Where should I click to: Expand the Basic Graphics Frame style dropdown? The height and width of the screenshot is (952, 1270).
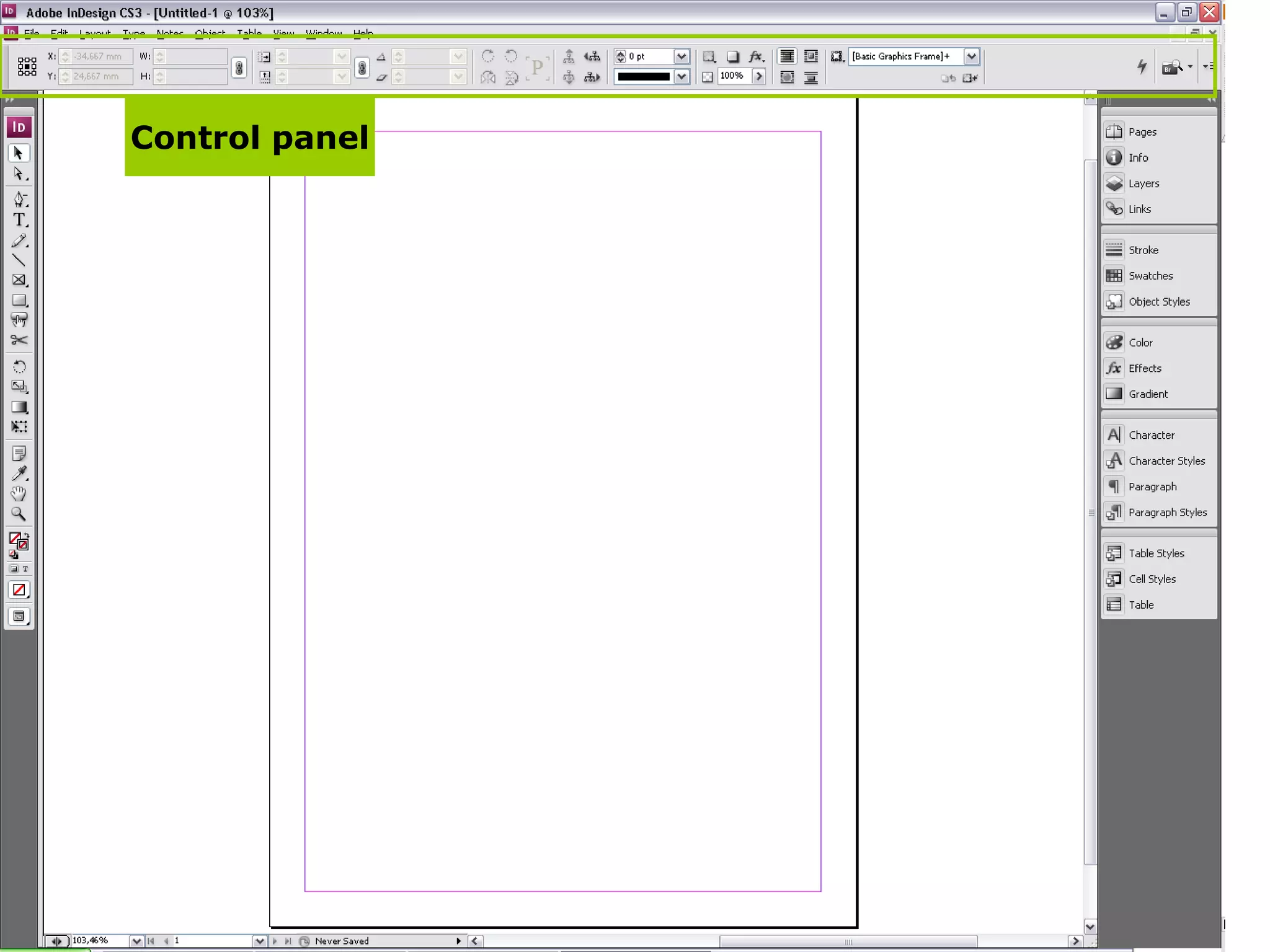click(971, 56)
